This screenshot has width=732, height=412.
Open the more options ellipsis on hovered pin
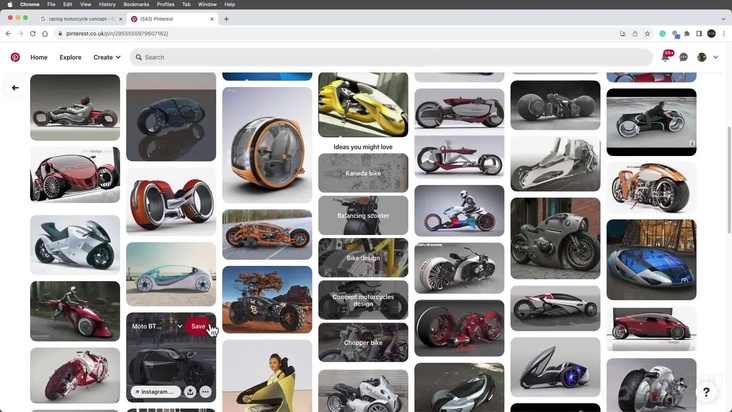coord(205,391)
